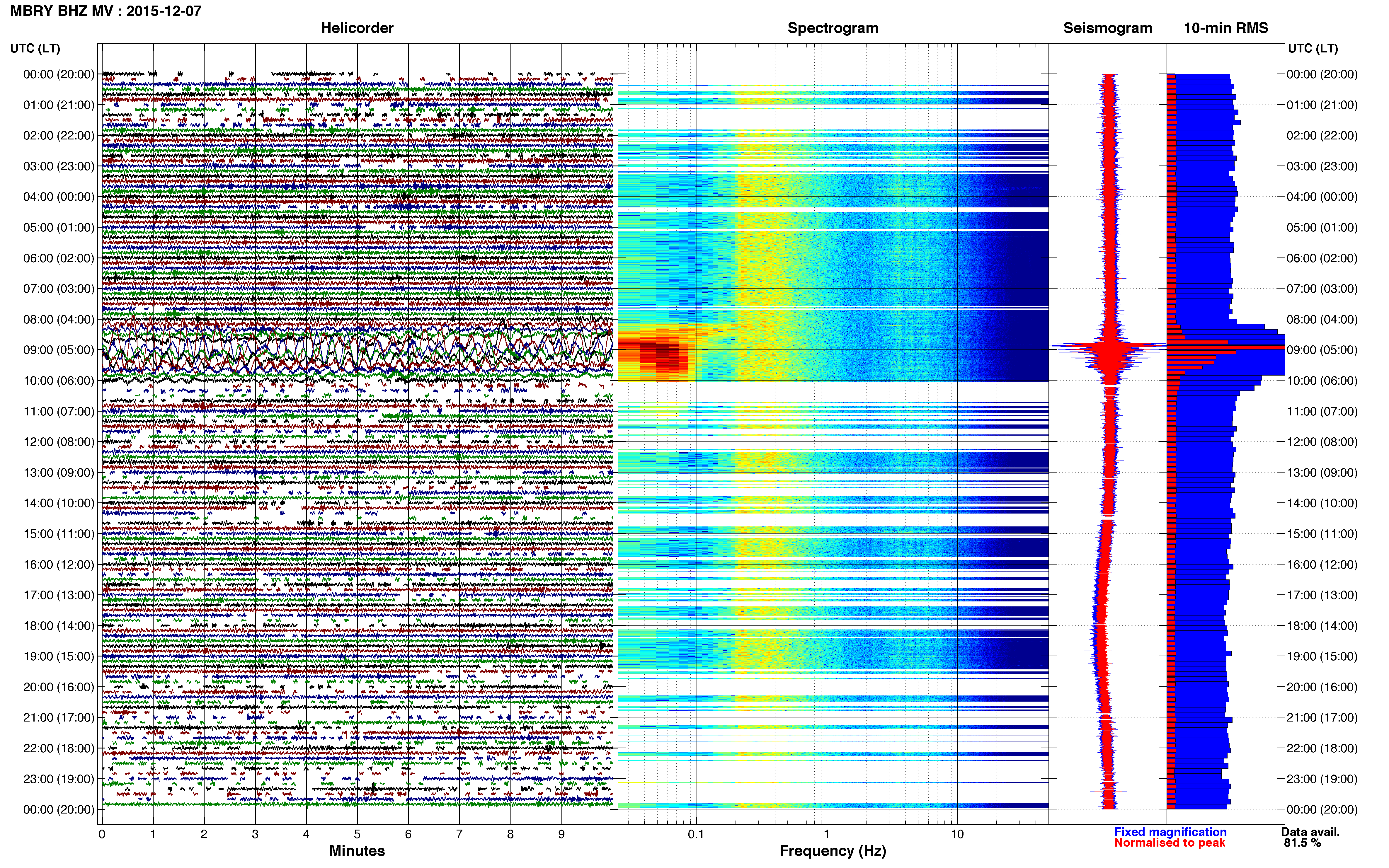Click '16:00 (12:00)' on the right time axis
Image resolution: width=1389 pixels, height=868 pixels.
coord(1322,565)
